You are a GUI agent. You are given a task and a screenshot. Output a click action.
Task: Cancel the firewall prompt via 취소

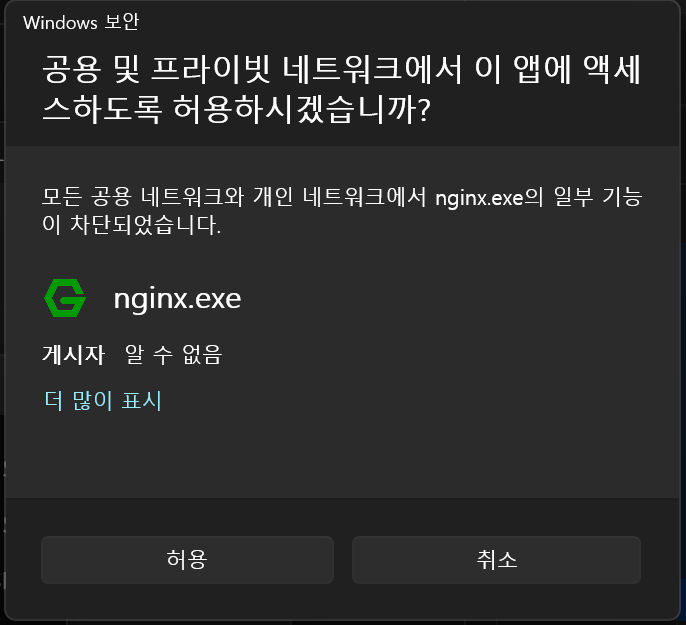[x=496, y=560]
